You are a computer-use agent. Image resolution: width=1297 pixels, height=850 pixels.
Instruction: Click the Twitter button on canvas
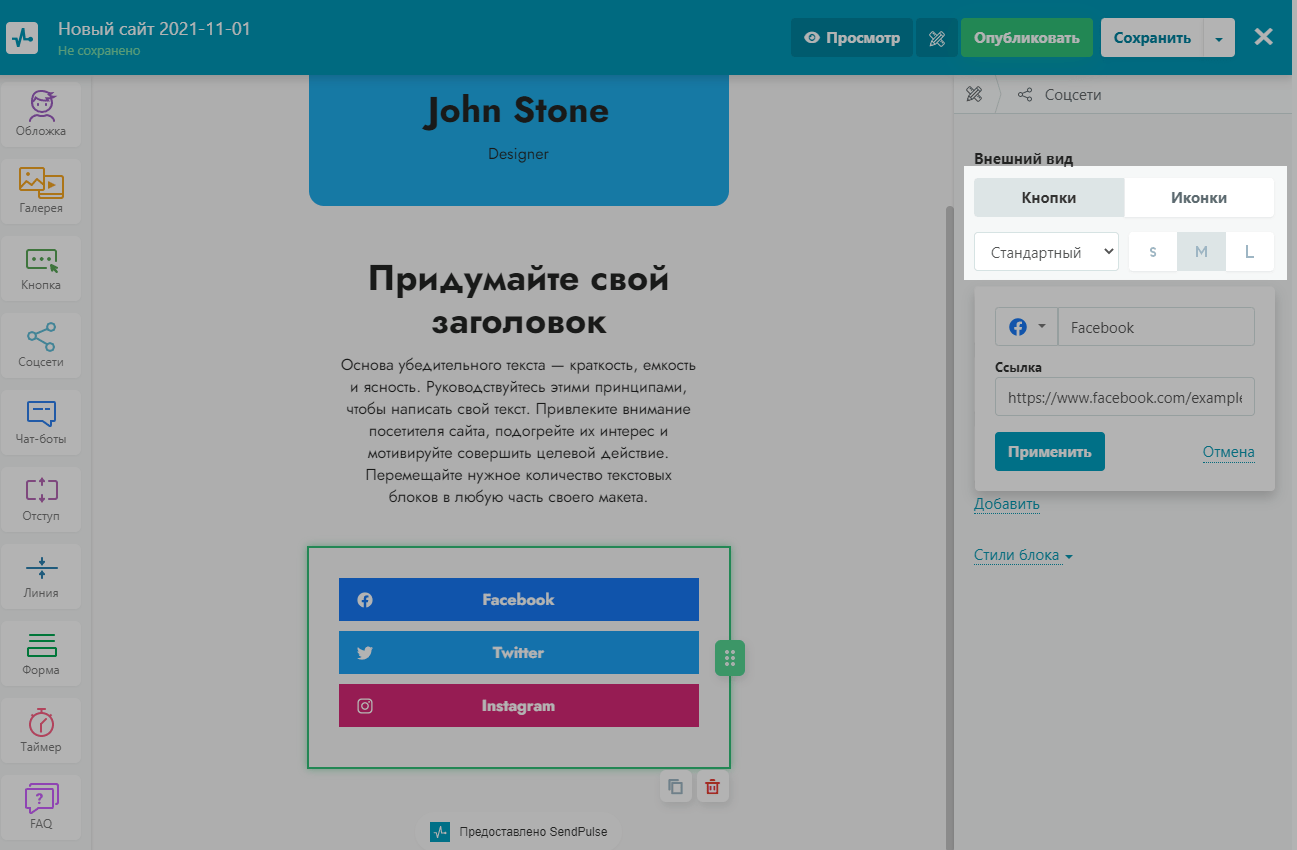click(x=519, y=653)
